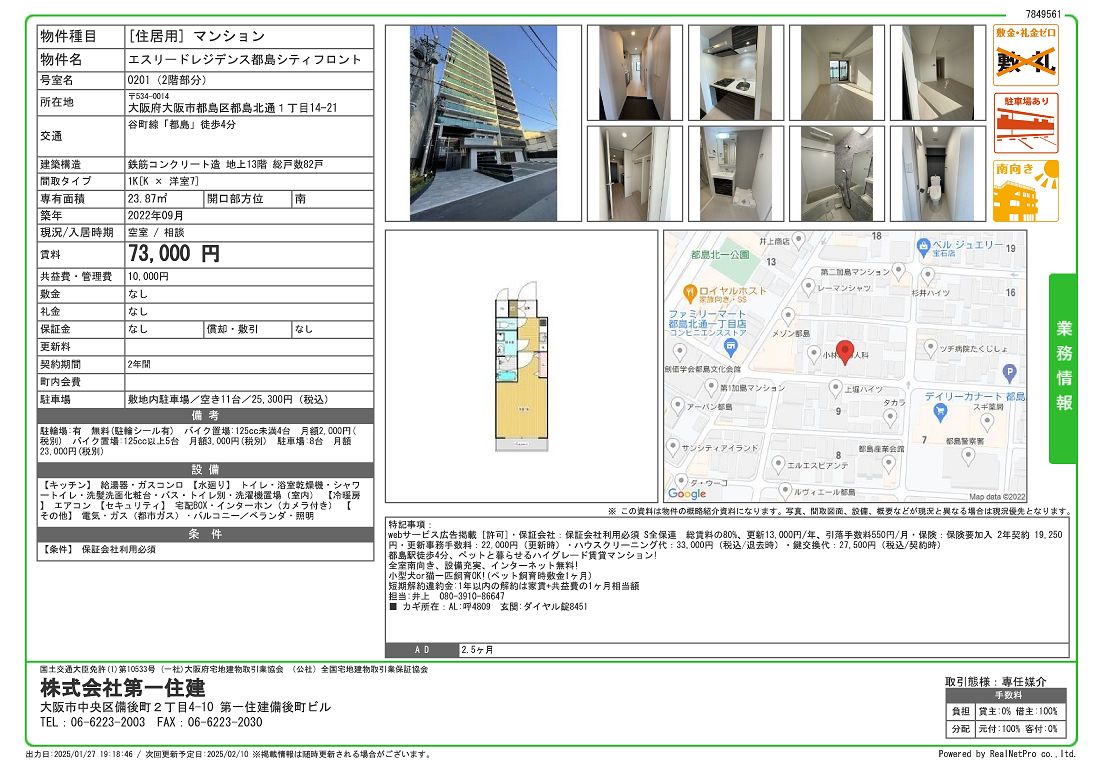Viewport: 1101px width, 770px height.
Task: Open the empty room side photo thumbnail
Action: point(938,73)
